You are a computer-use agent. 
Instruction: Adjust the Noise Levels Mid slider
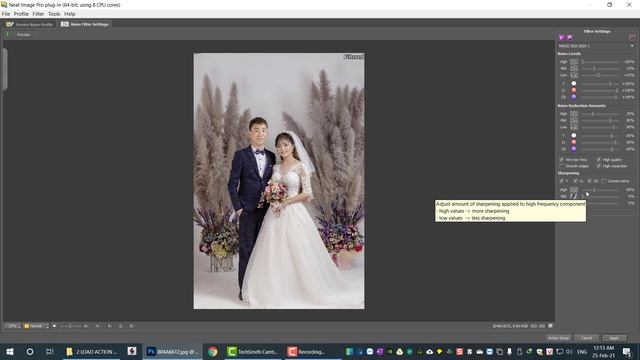[x=600, y=69]
